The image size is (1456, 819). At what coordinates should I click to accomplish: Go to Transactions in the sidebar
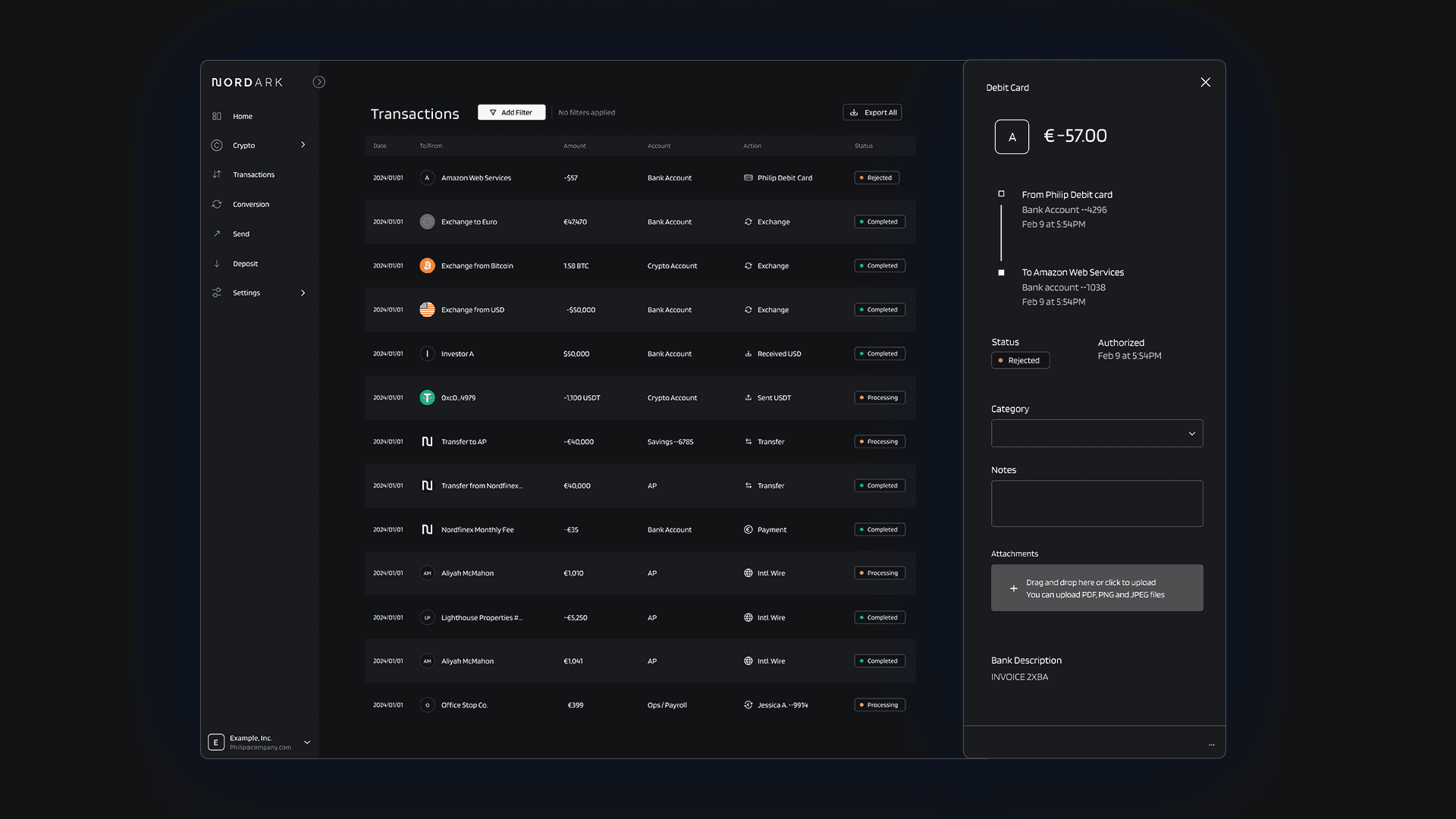pos(253,174)
